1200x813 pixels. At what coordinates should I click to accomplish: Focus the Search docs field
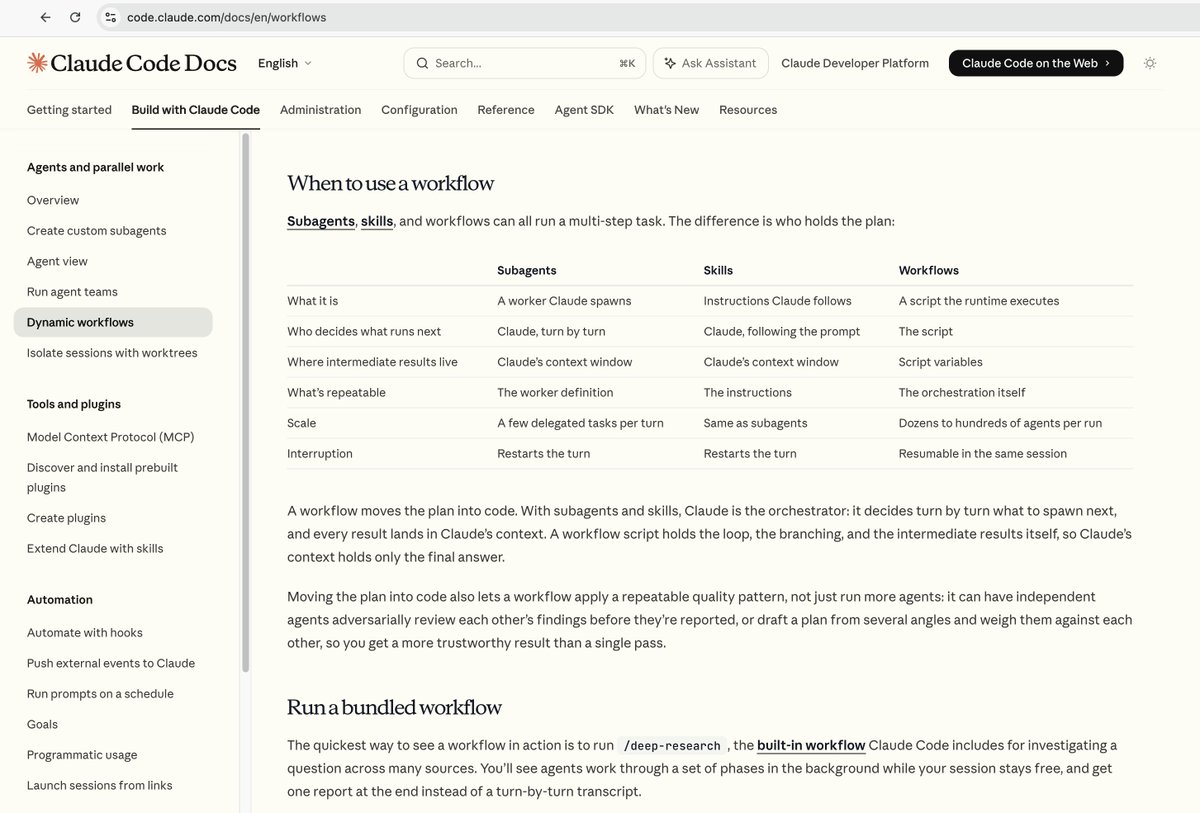pyautogui.click(x=525, y=63)
